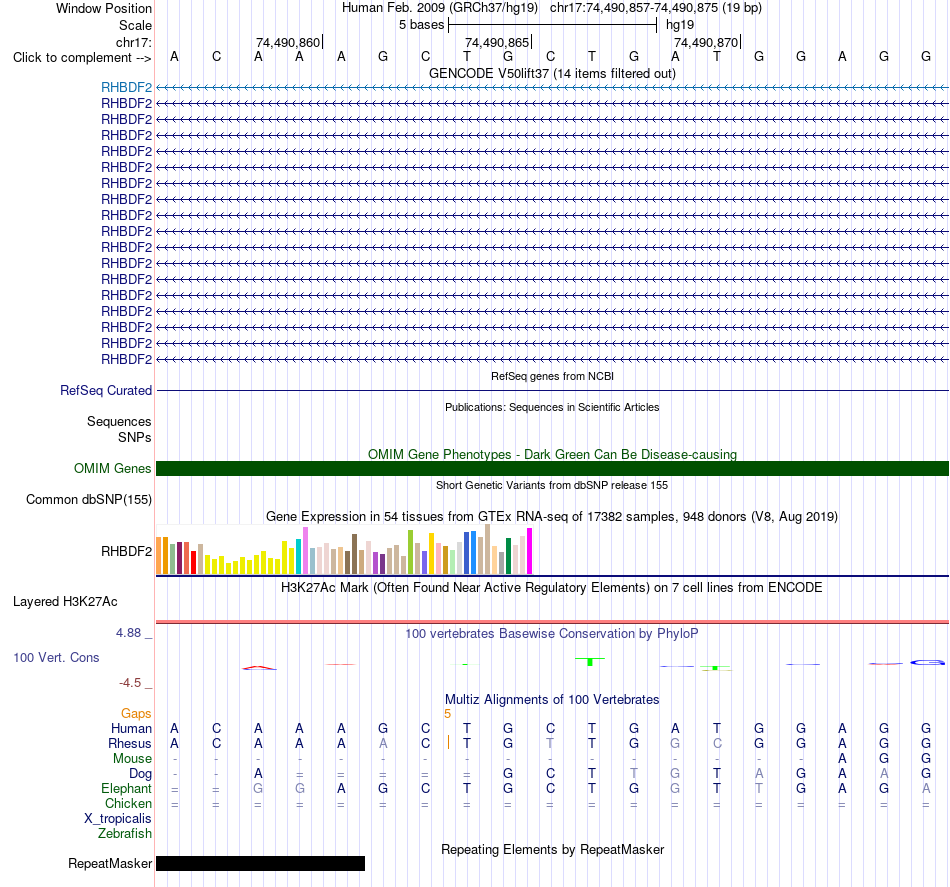This screenshot has height=887, width=950.
Task: Click the 4.88 upper scale value
Action: coord(128,633)
